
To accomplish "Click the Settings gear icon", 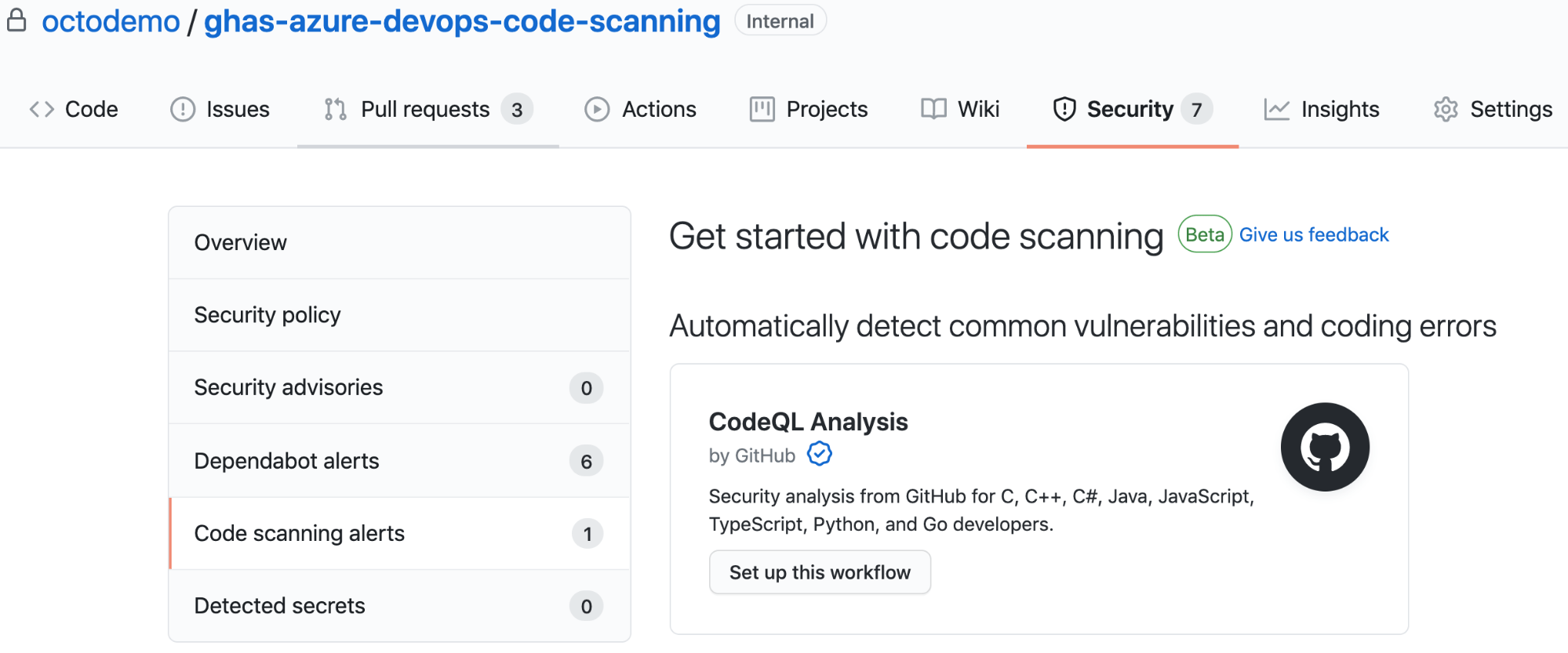I will (1445, 110).
